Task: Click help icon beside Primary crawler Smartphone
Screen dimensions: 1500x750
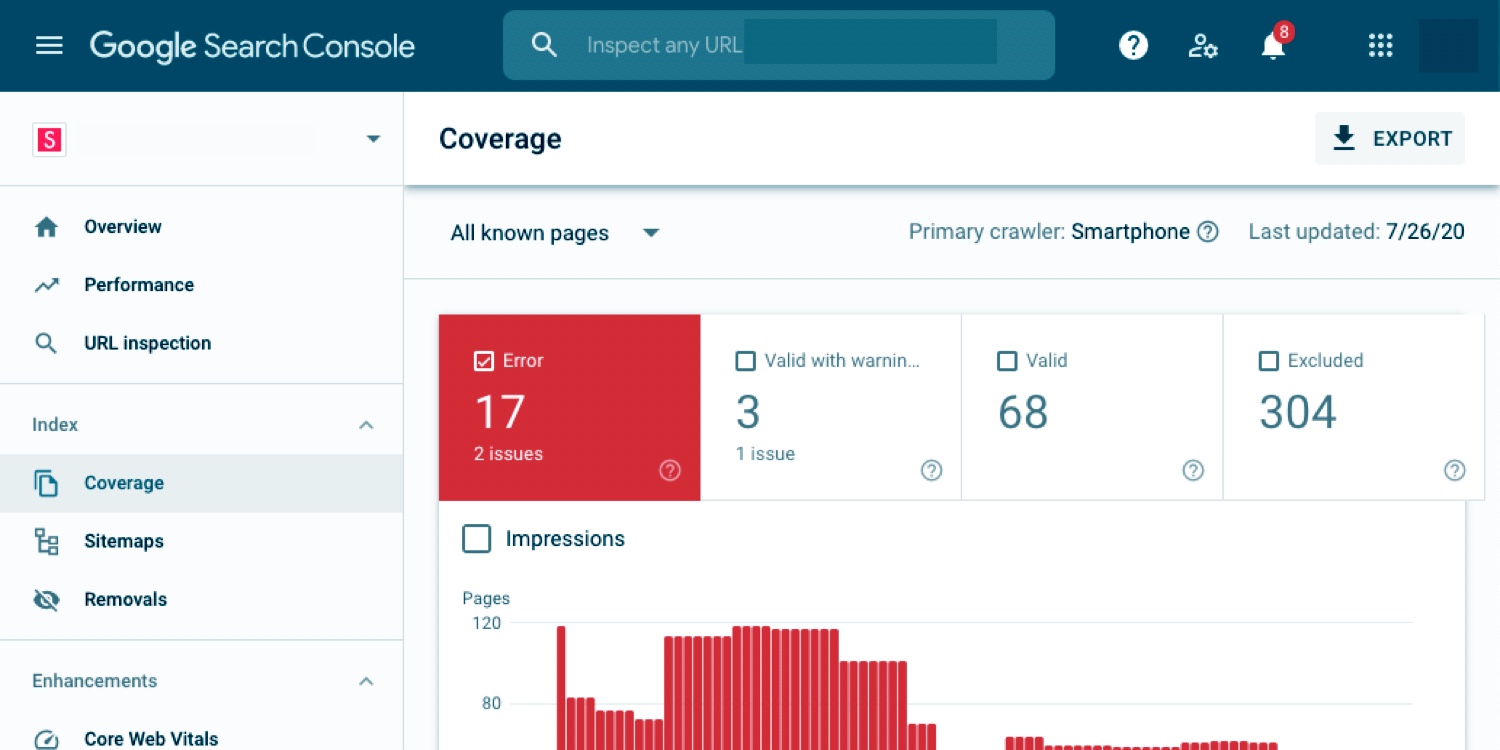Action: coord(1208,232)
